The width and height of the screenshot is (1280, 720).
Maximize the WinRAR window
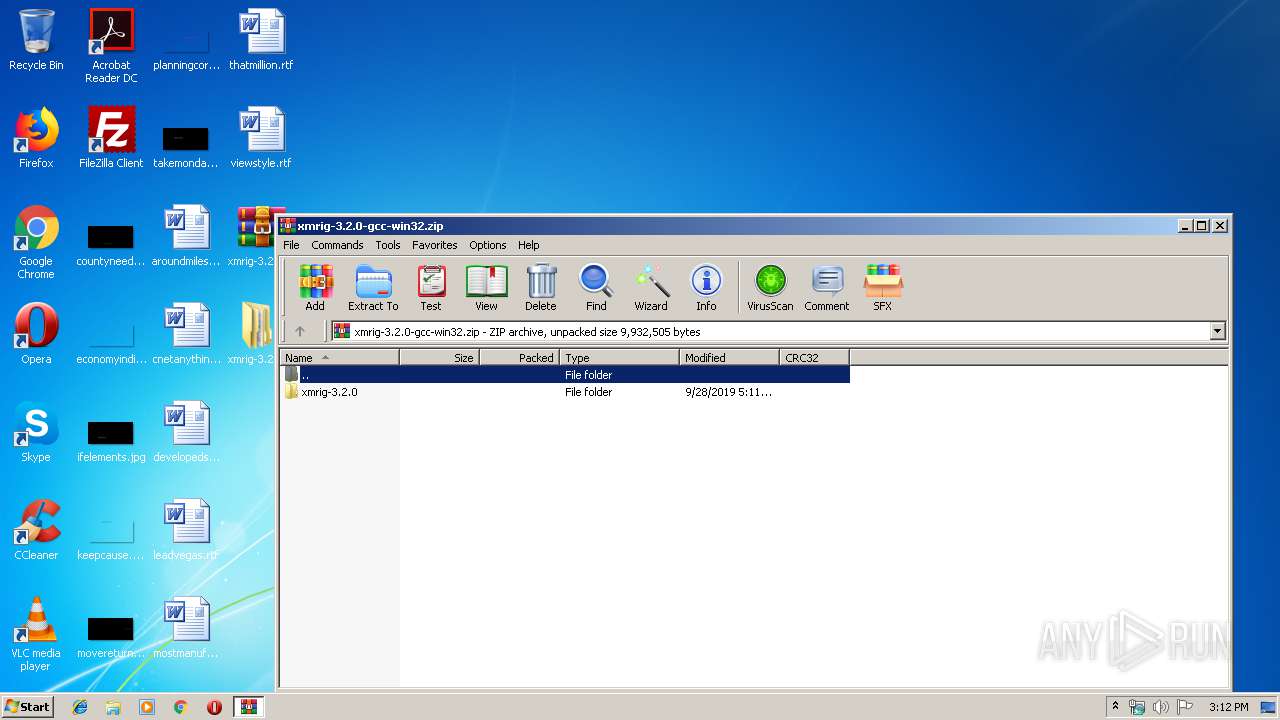pos(1202,226)
